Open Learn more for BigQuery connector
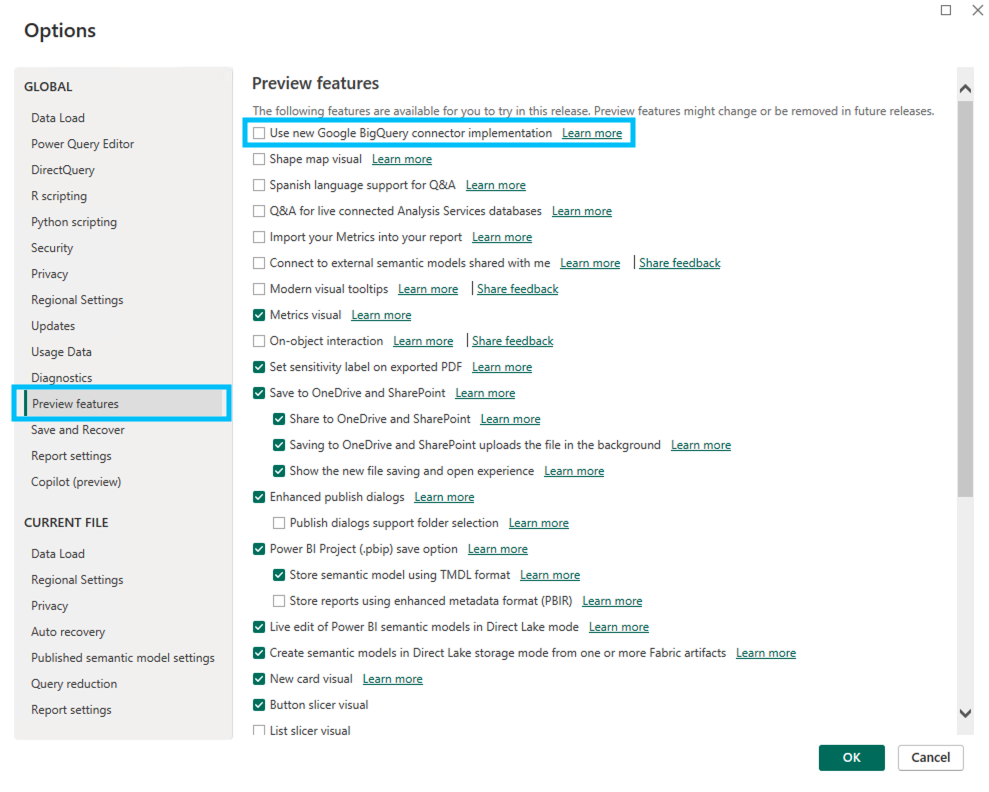The height and width of the screenshot is (792, 989). click(x=592, y=133)
